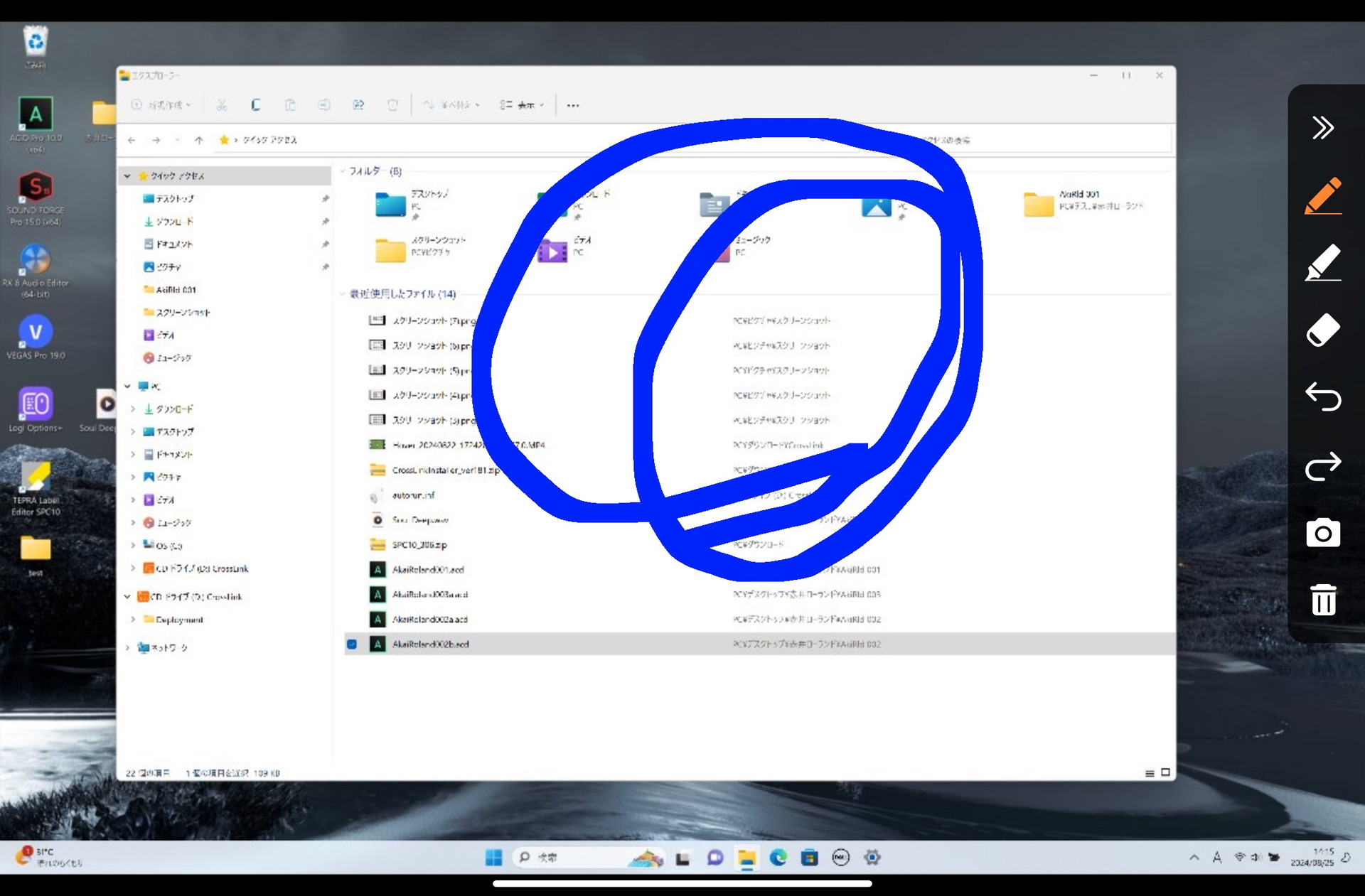Switch to large icons view in status bar
This screenshot has width=1365, height=896.
[1165, 772]
